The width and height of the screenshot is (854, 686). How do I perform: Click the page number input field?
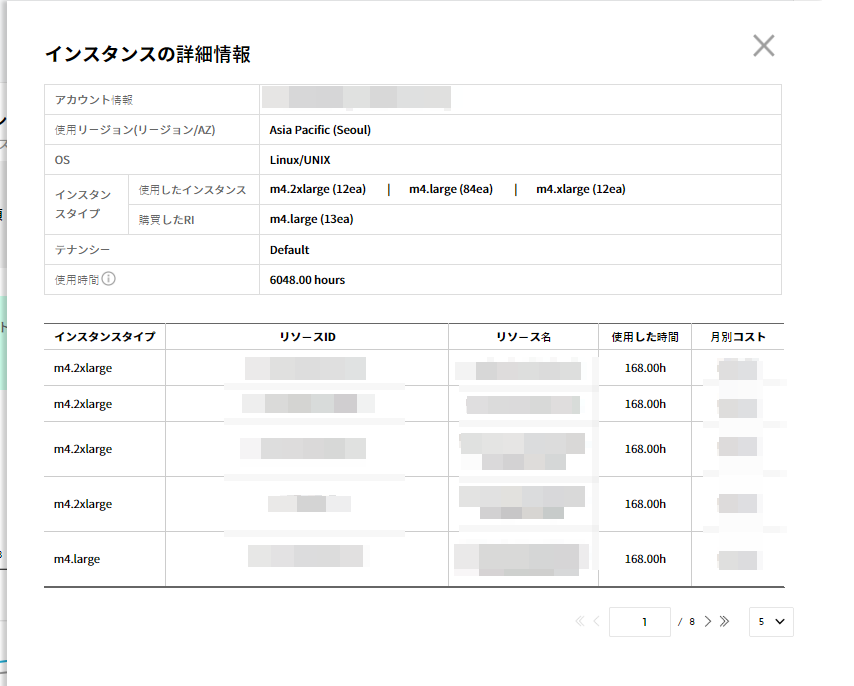pyautogui.click(x=639, y=622)
